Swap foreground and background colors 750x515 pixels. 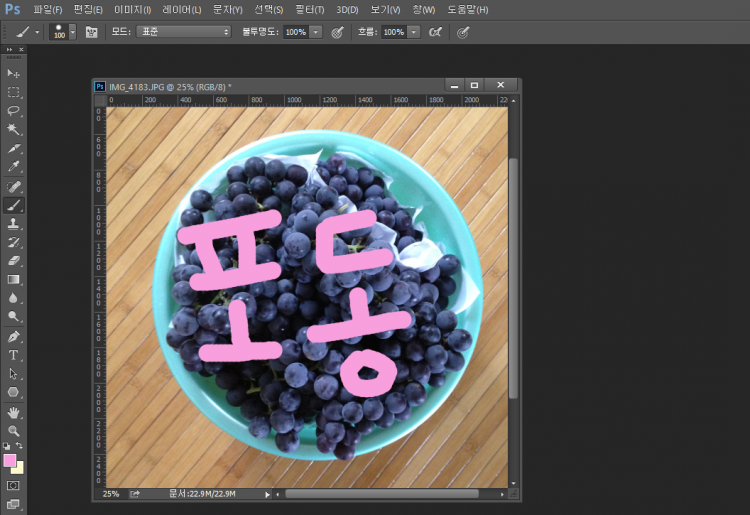coord(19,446)
